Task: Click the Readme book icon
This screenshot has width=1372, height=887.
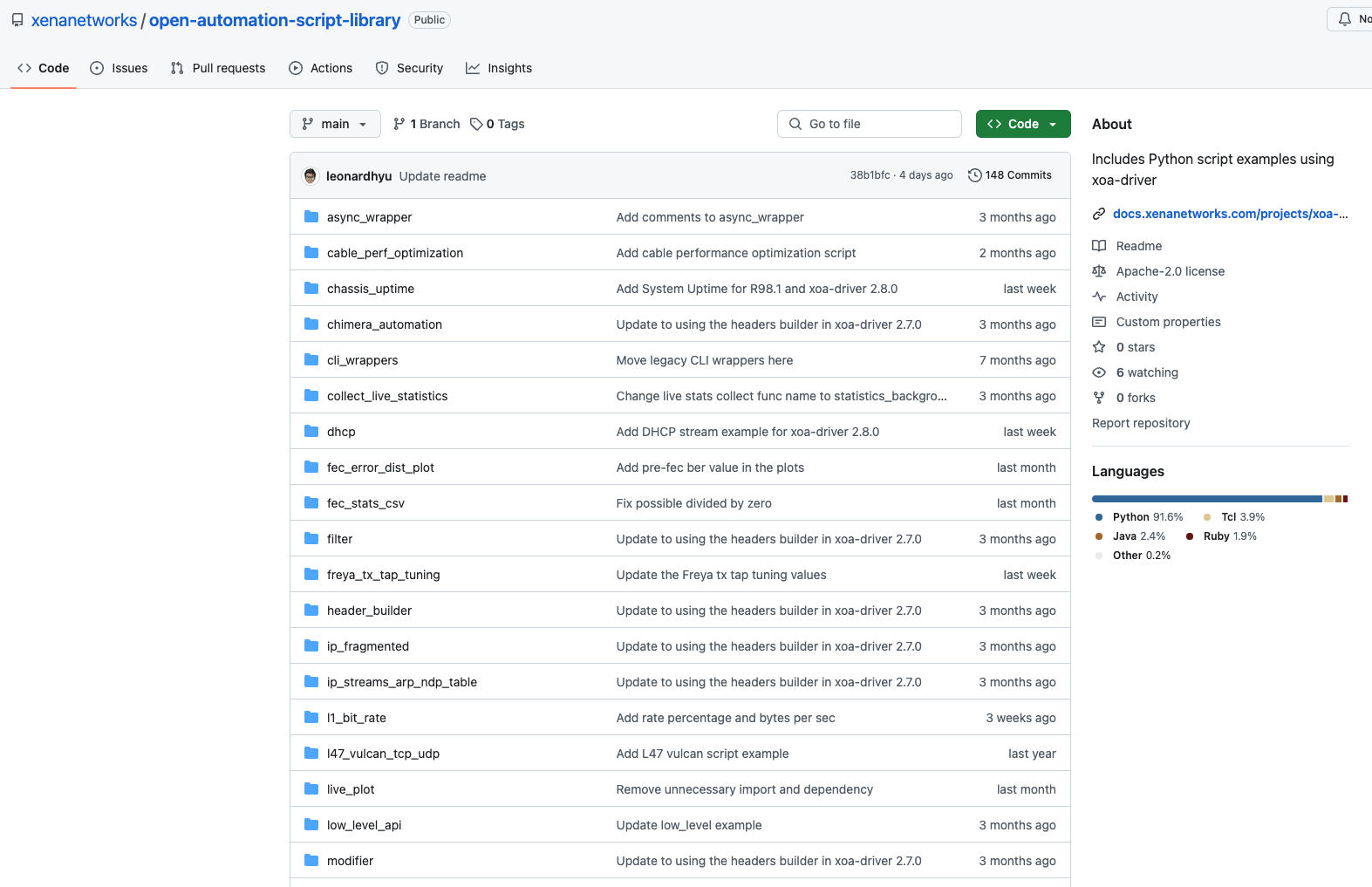Action: click(1099, 246)
